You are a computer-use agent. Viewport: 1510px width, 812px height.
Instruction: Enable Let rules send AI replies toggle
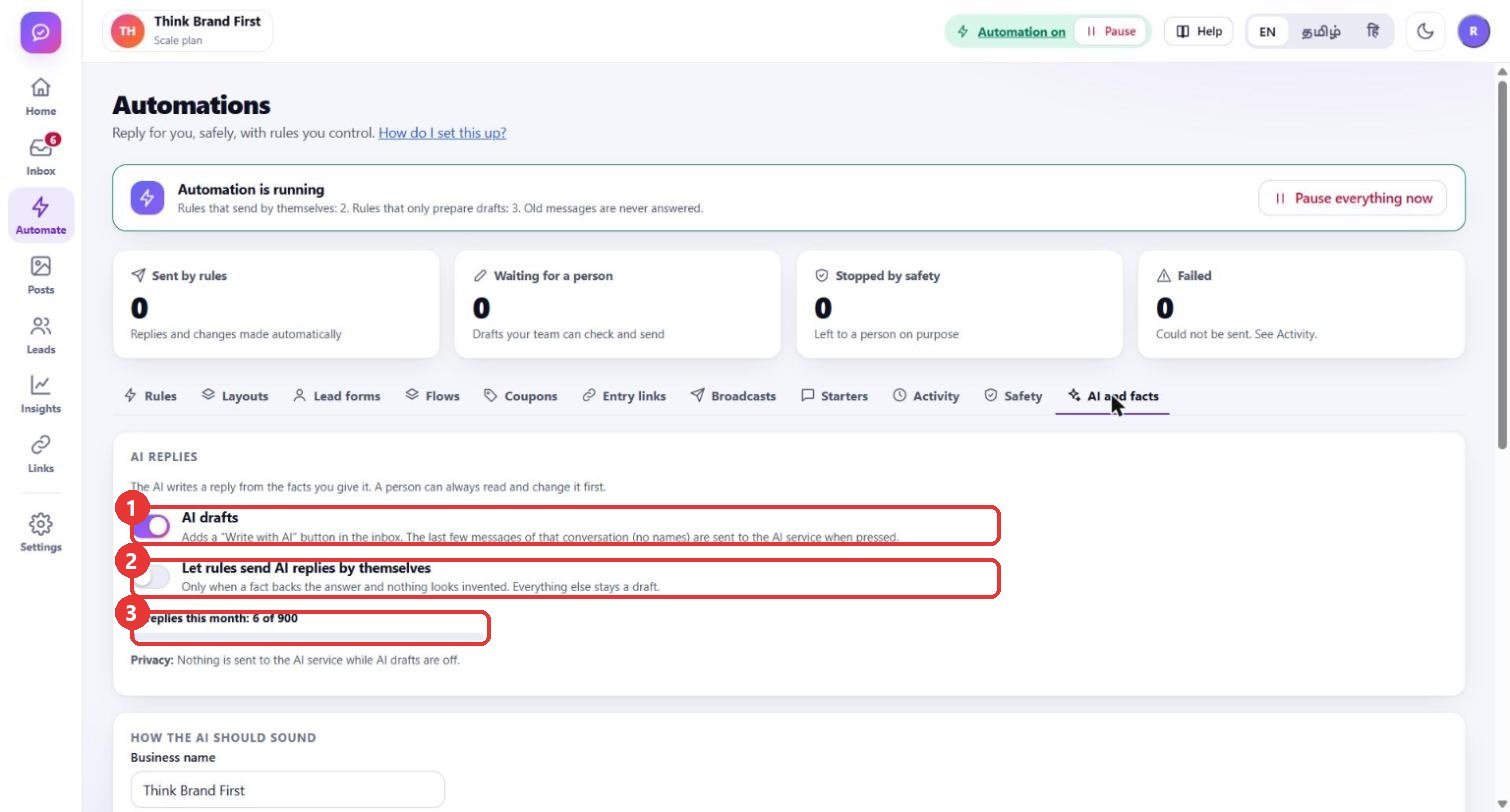(x=151, y=576)
